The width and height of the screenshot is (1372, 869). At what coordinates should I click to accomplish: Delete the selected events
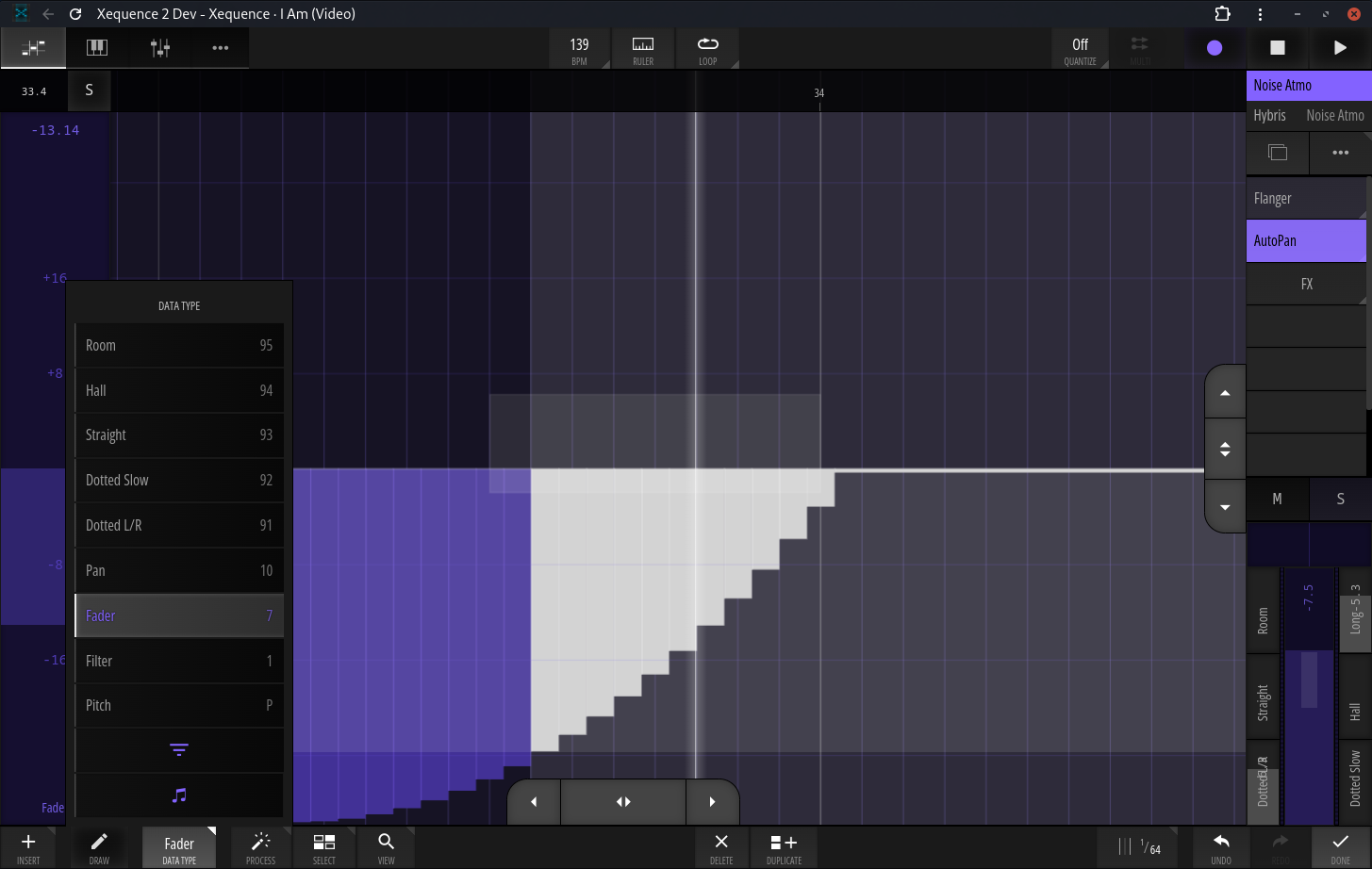(721, 847)
